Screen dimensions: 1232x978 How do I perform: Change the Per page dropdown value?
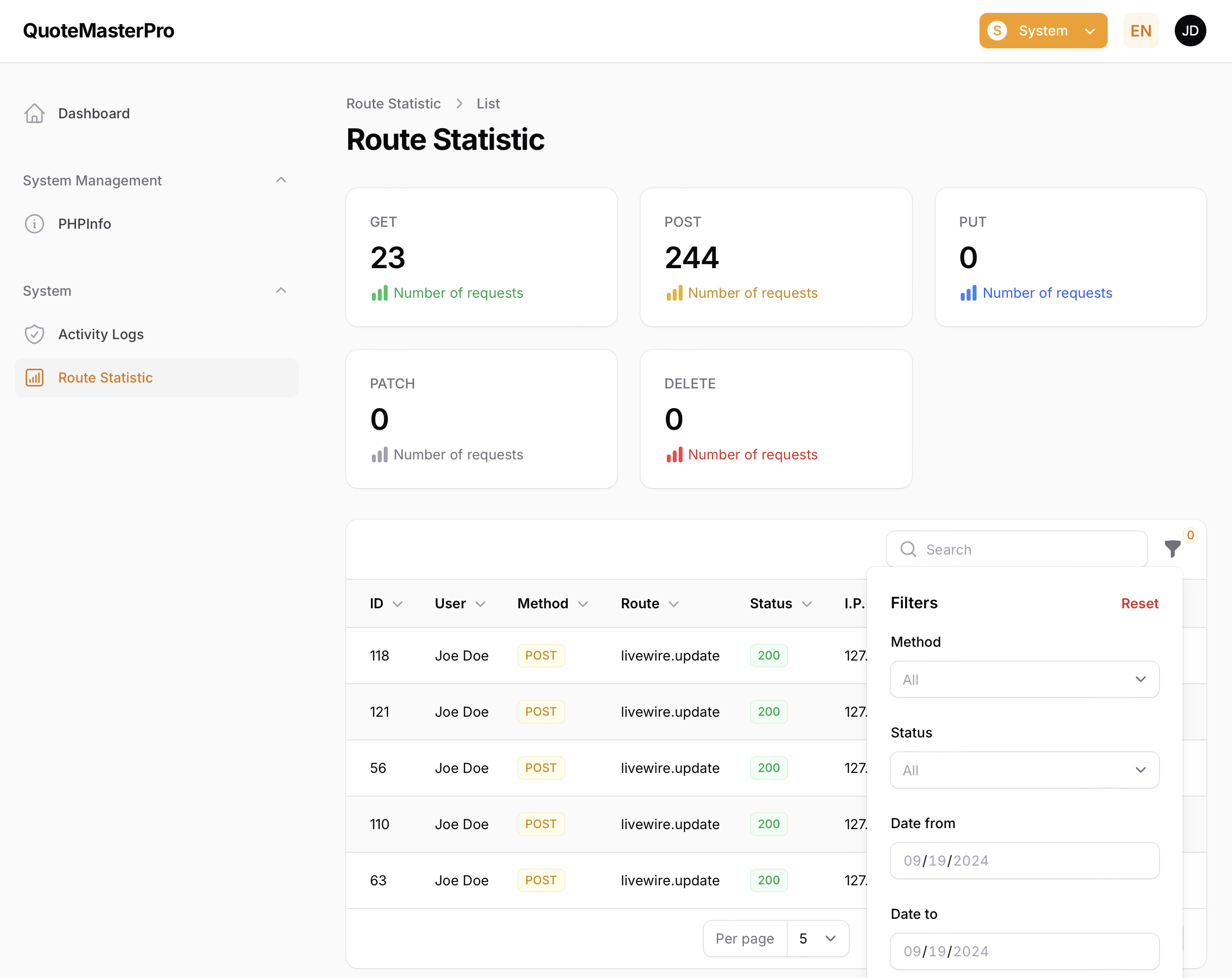pos(817,938)
